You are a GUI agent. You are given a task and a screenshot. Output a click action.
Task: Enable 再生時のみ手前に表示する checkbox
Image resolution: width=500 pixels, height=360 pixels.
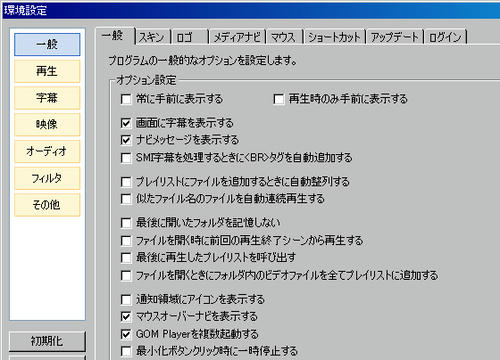click(279, 99)
